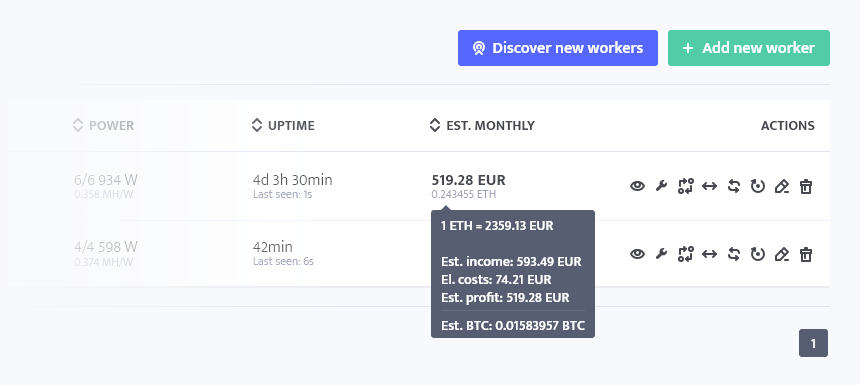
Task: Delete the second worker using trash icon
Action: [x=805, y=254]
